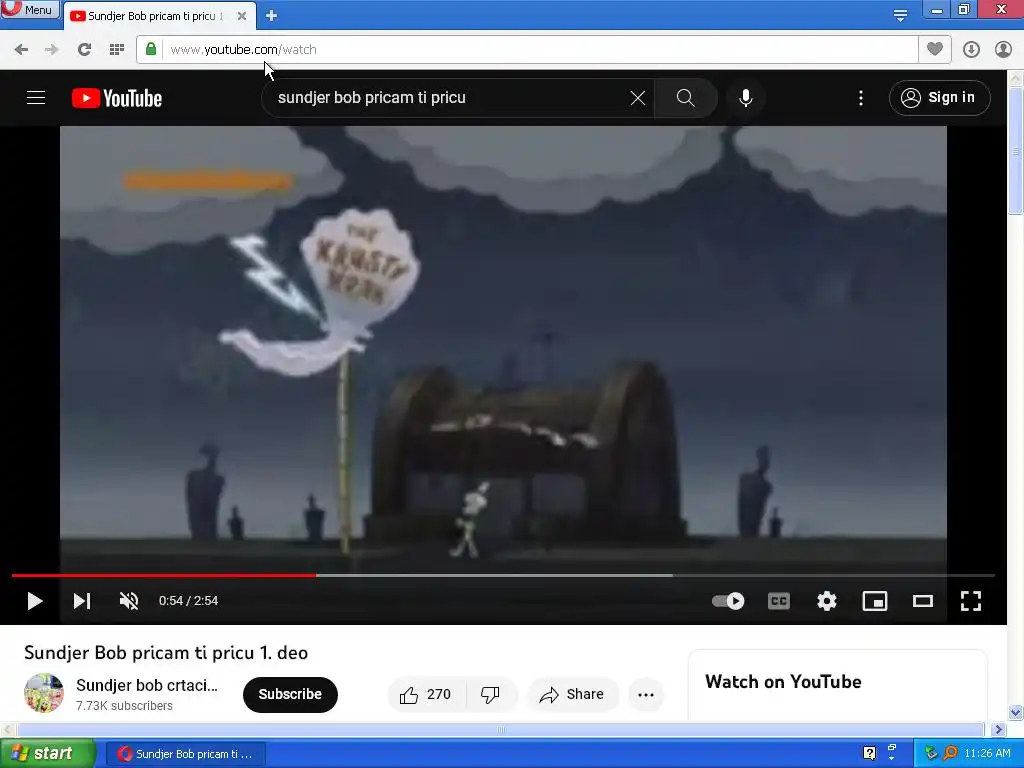This screenshot has height=768, width=1024.
Task: Play the video
Action: (x=35, y=601)
